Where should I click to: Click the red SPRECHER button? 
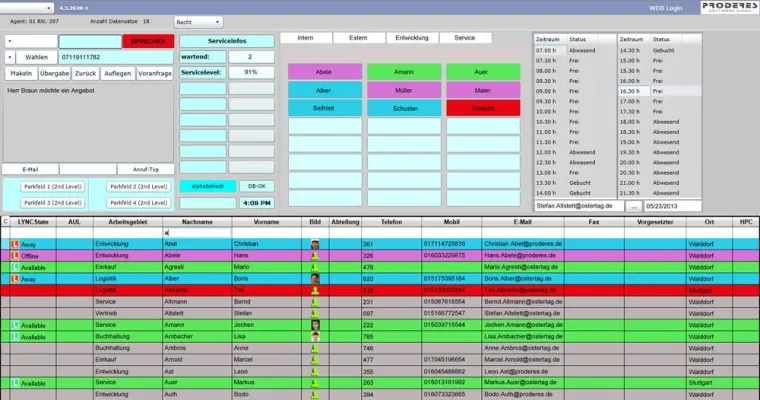(x=148, y=41)
